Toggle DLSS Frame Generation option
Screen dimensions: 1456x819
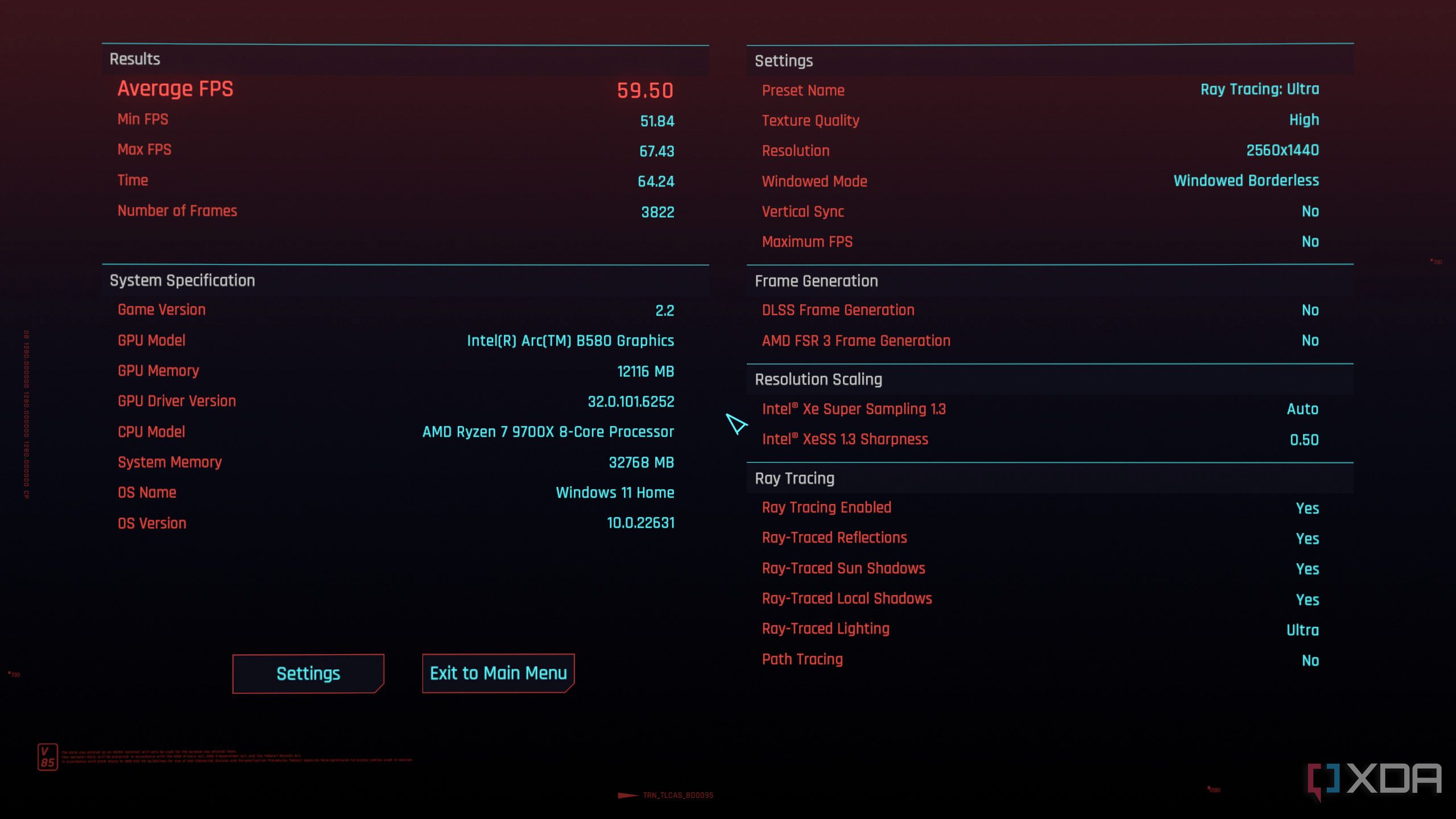pos(1310,310)
